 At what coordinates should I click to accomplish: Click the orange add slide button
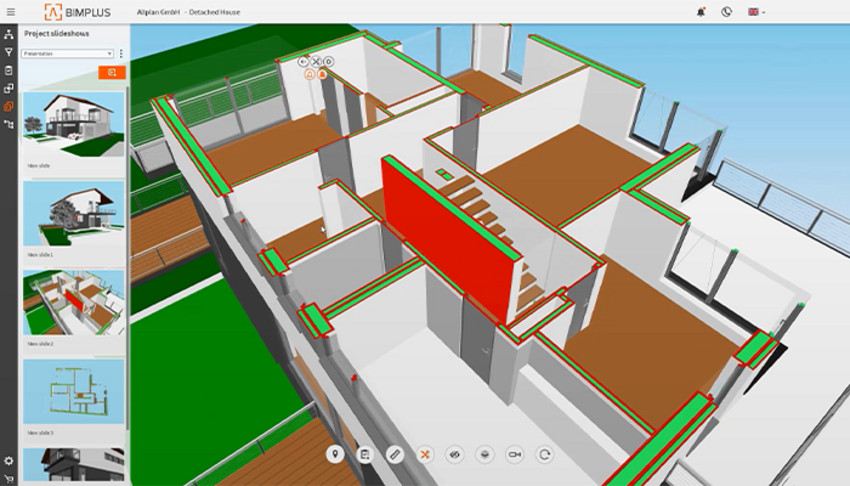pyautogui.click(x=111, y=72)
